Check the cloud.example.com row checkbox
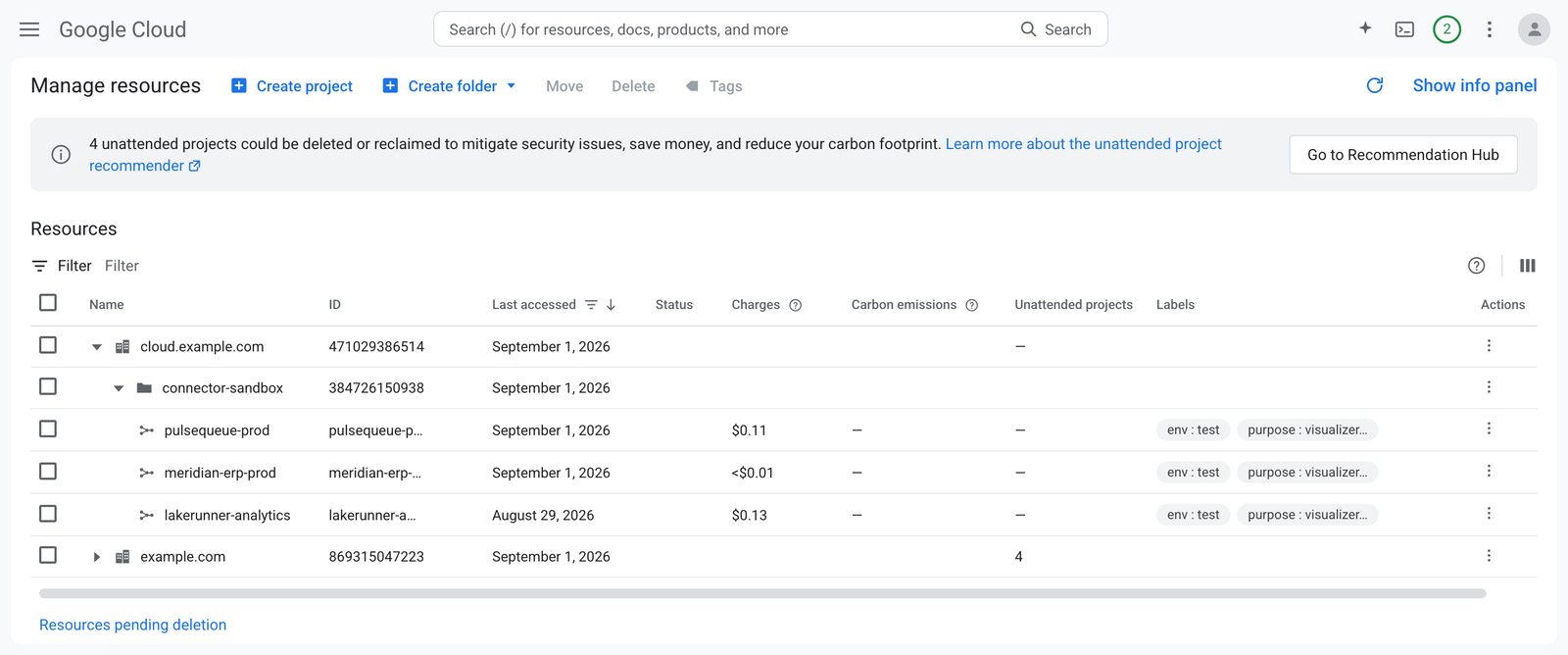 tap(48, 345)
